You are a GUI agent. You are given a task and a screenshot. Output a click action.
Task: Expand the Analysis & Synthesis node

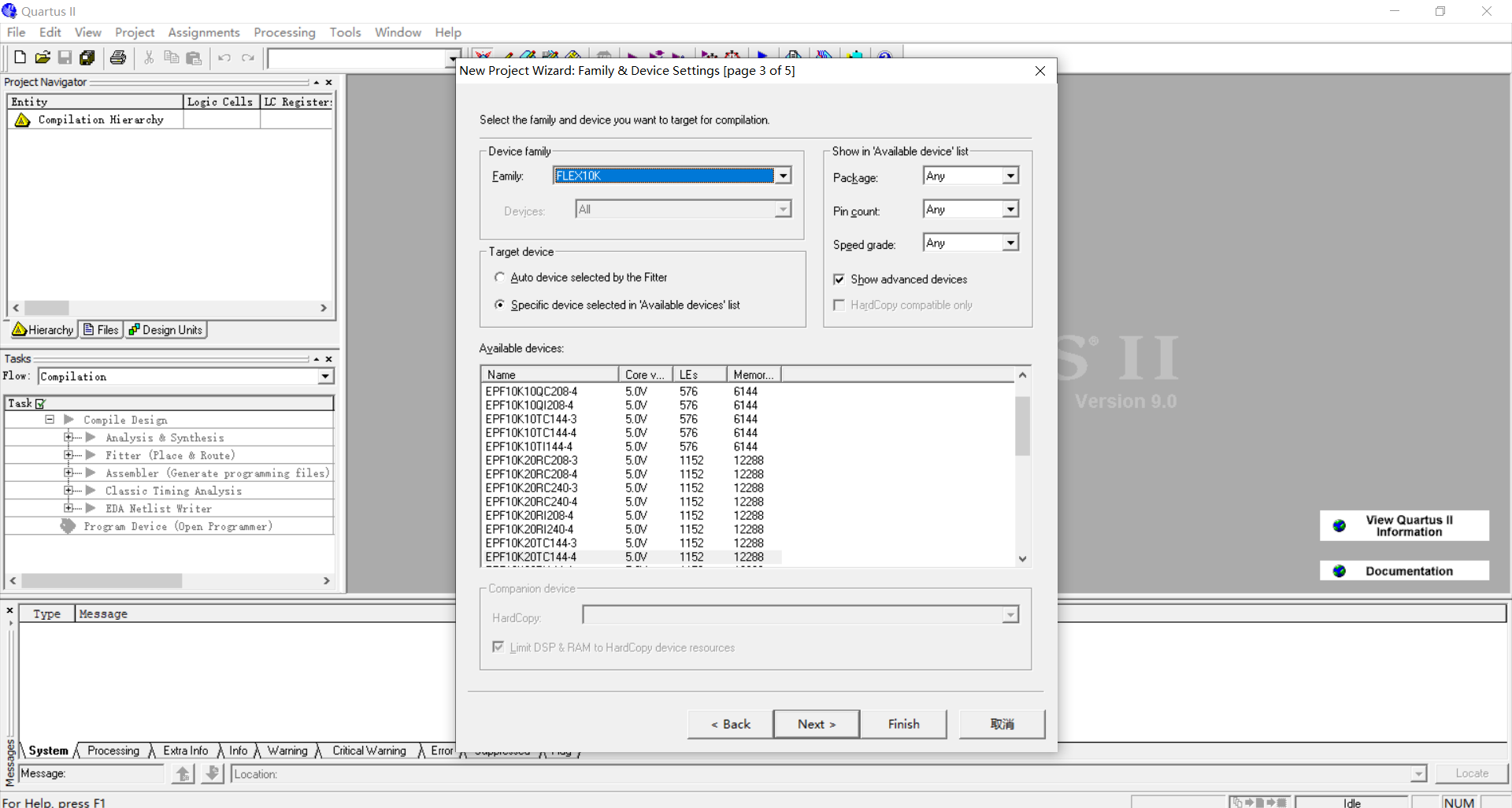coord(69,437)
